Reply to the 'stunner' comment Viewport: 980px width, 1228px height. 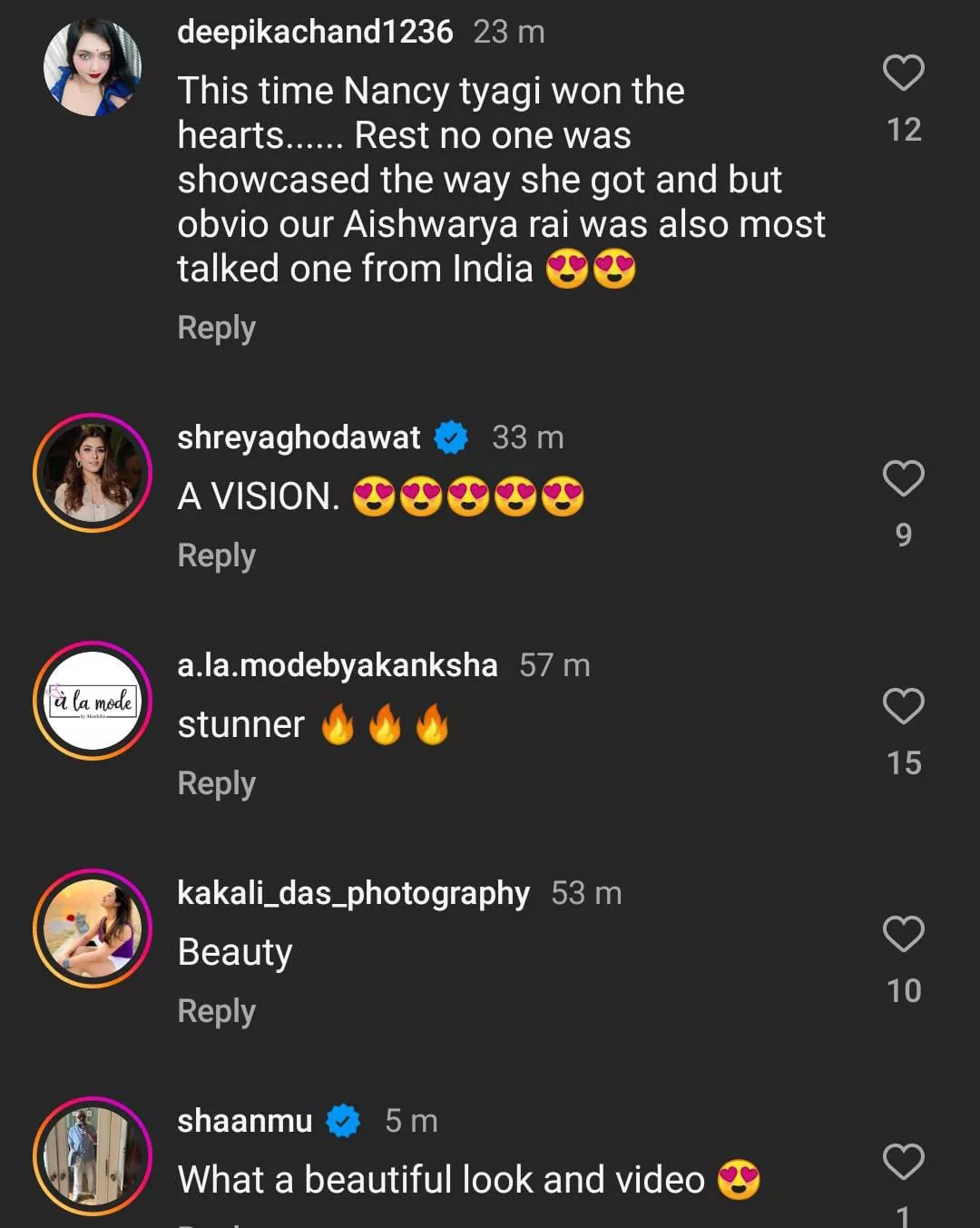[216, 783]
